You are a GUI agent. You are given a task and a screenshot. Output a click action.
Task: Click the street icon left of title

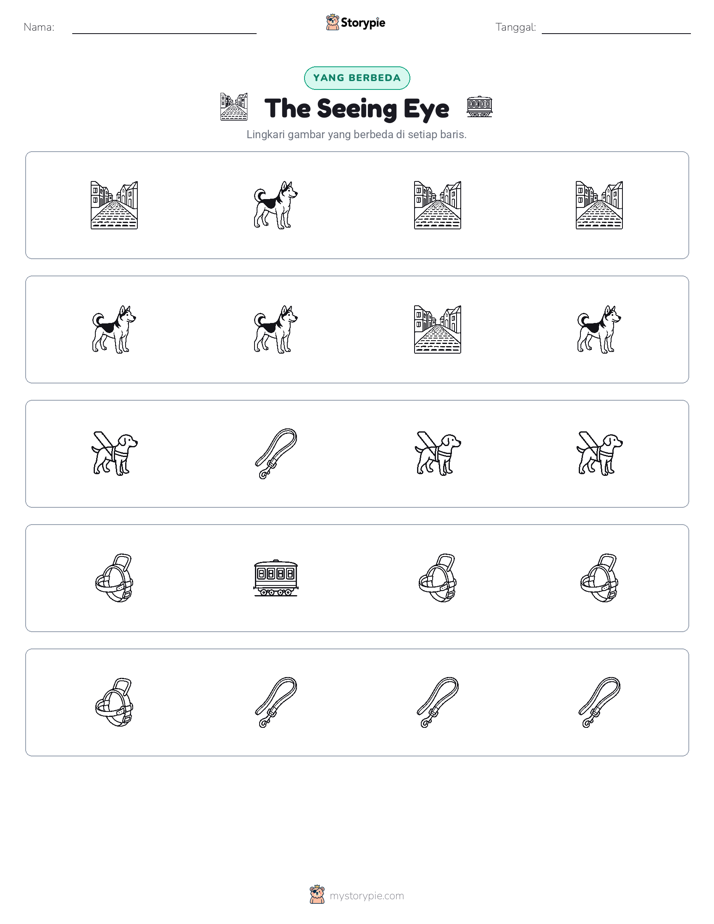click(234, 107)
